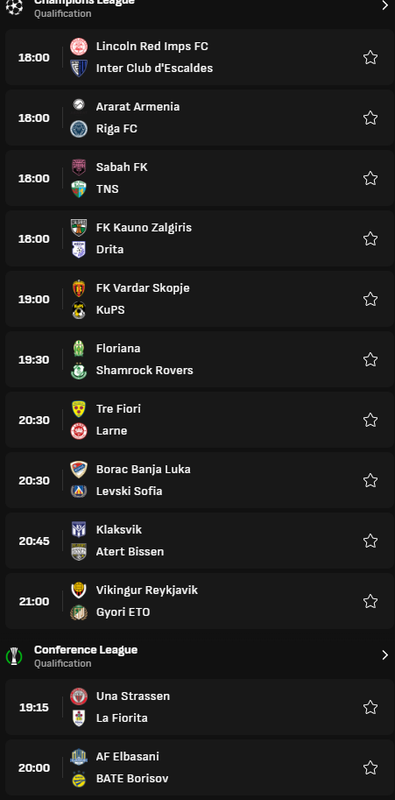This screenshot has height=800, width=395.
Task: Click the Shamrock Rovers club badge
Action: tap(79, 370)
